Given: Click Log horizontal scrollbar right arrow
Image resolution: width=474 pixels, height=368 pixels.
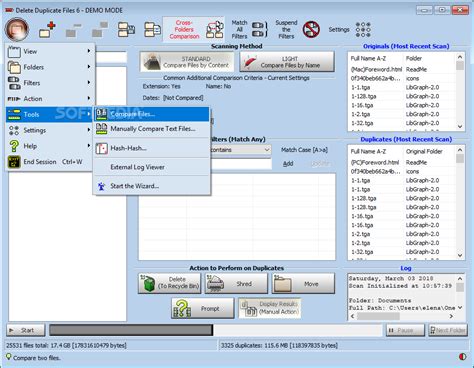Looking at the screenshot, I should (451, 316).
